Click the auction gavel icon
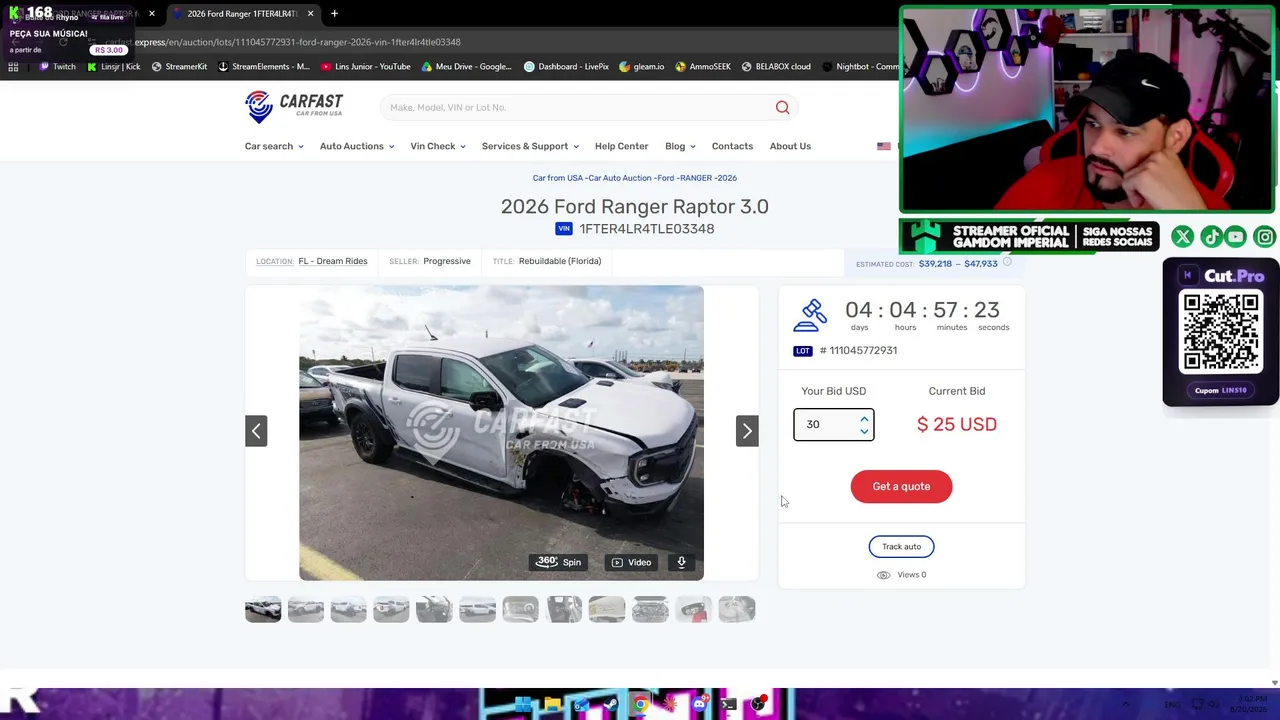 click(810, 315)
